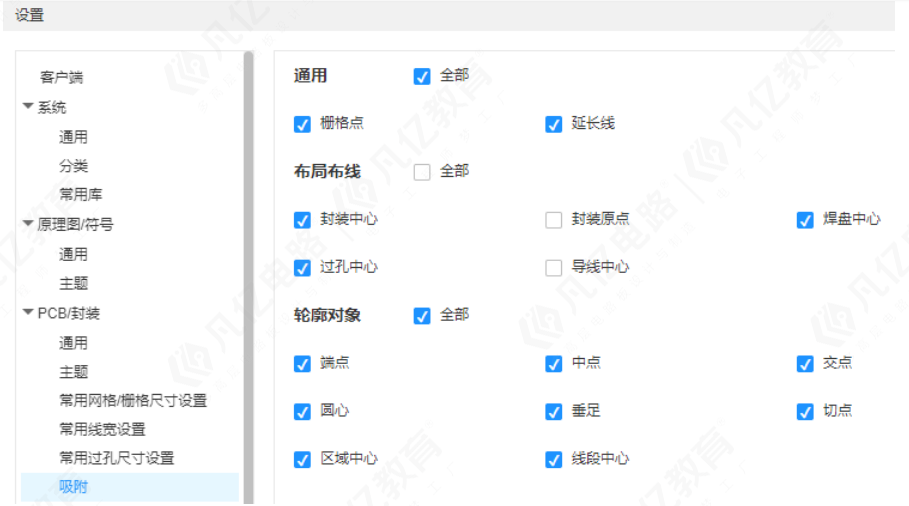
Task: Uncheck the 栅格点 checkbox
Action: pos(302,124)
